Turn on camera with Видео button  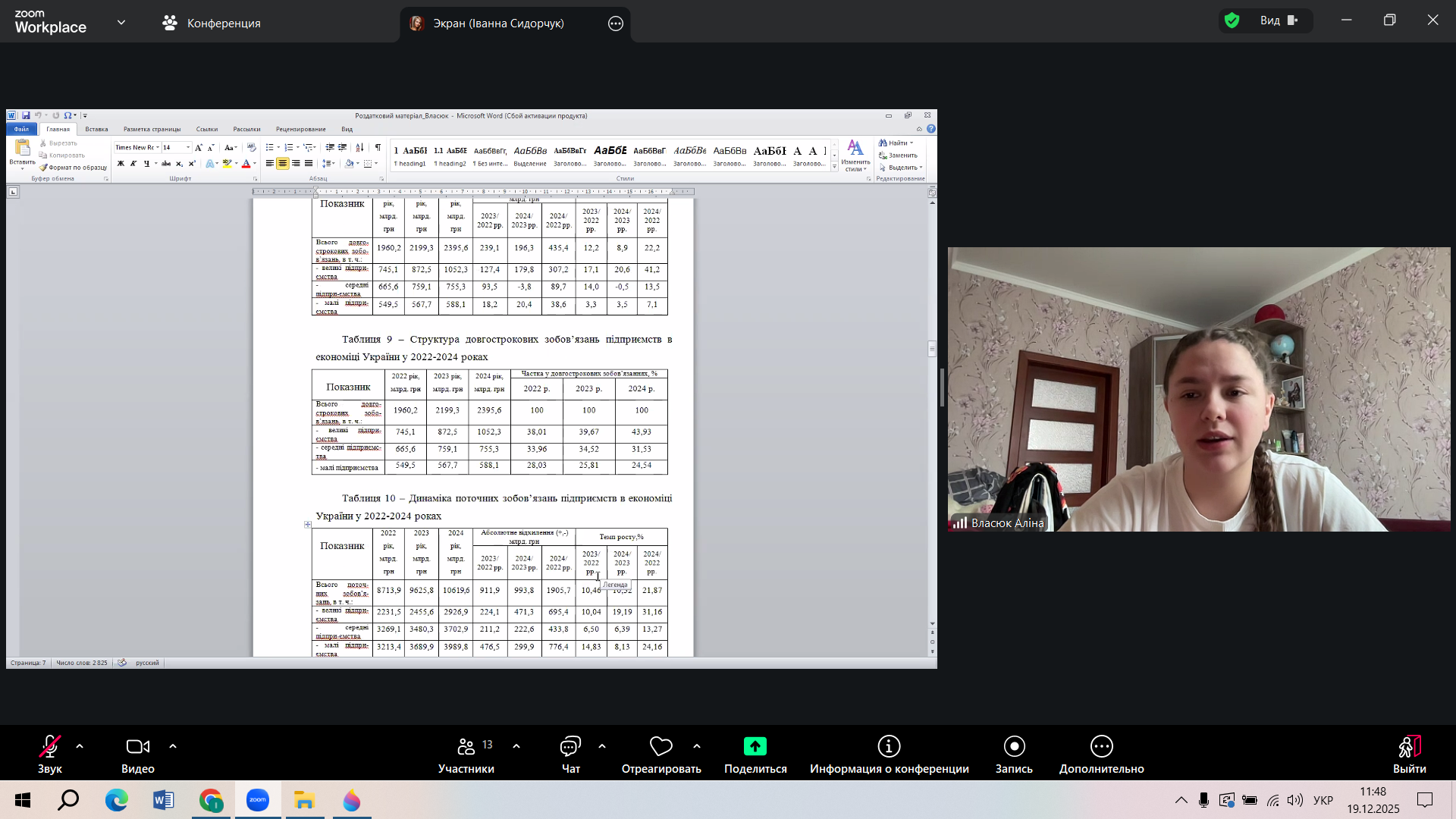tap(137, 748)
